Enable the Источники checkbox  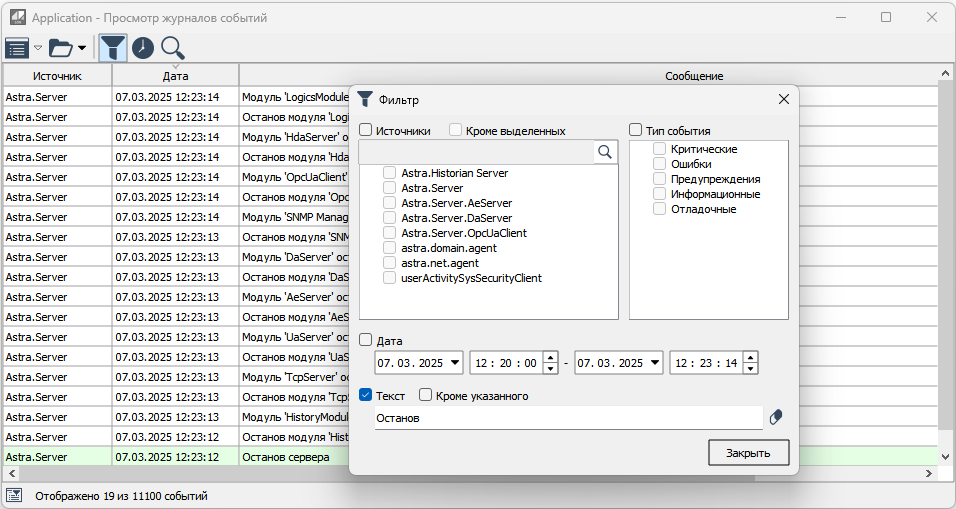click(x=366, y=130)
